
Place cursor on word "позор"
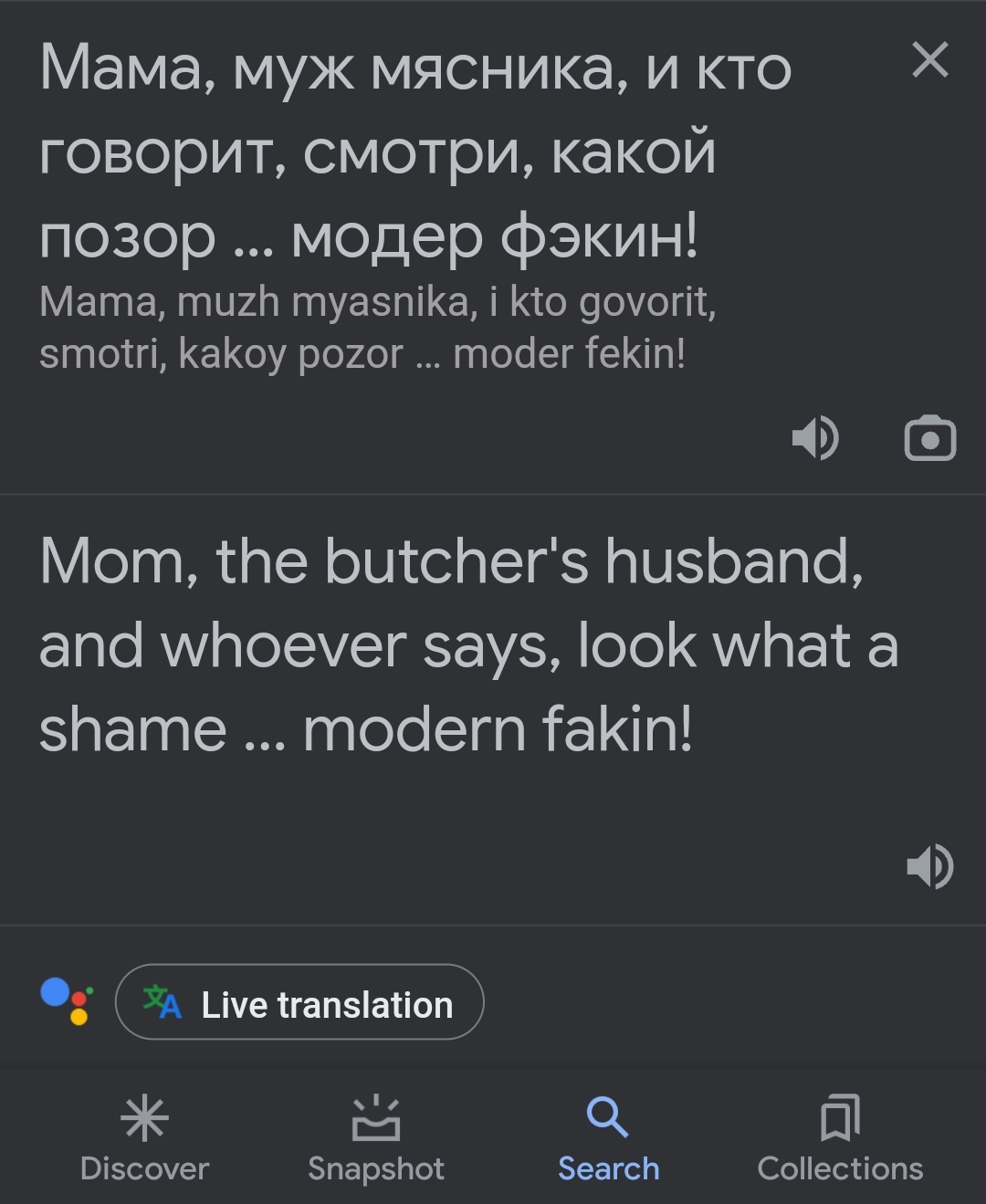(128, 236)
